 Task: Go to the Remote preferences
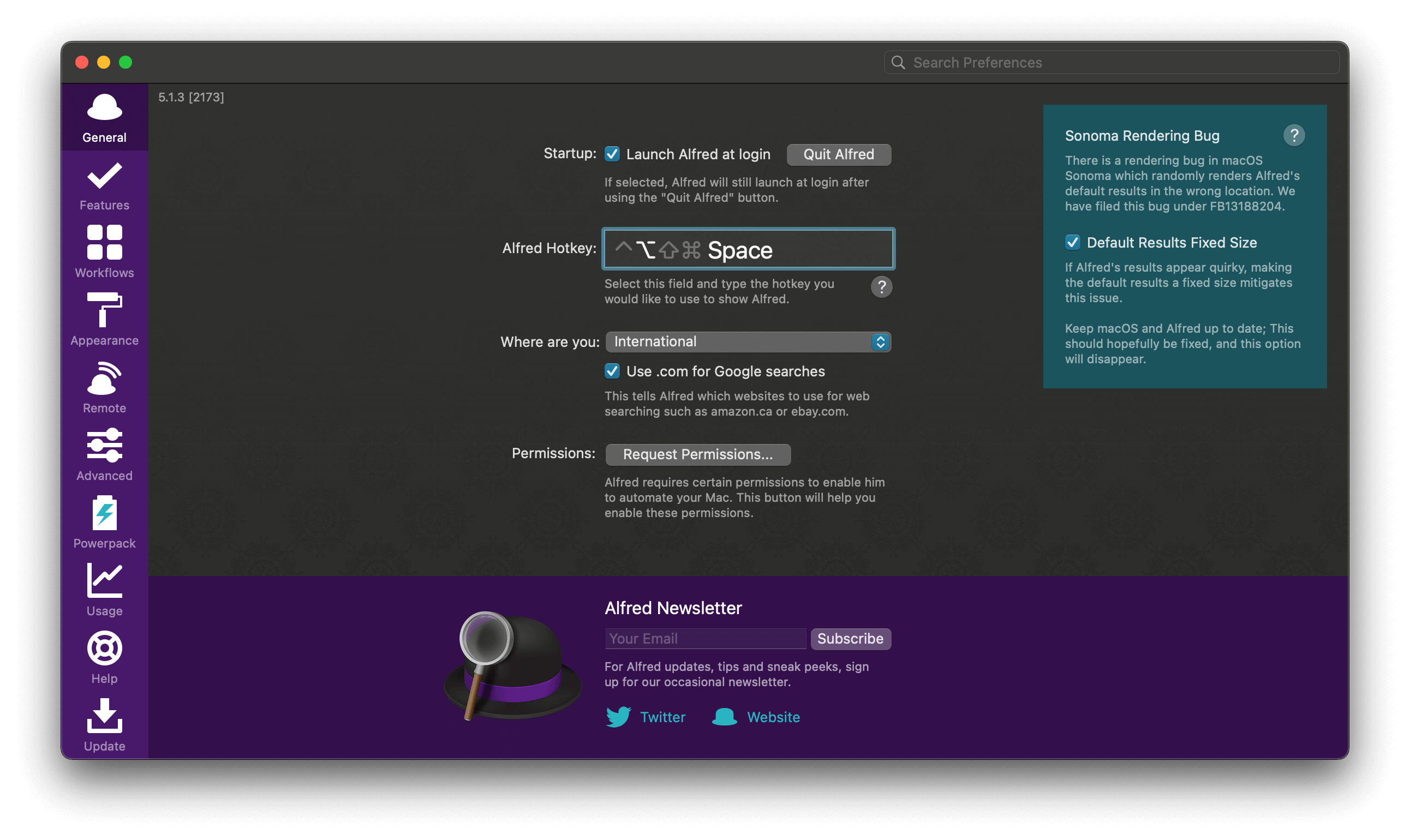104,387
